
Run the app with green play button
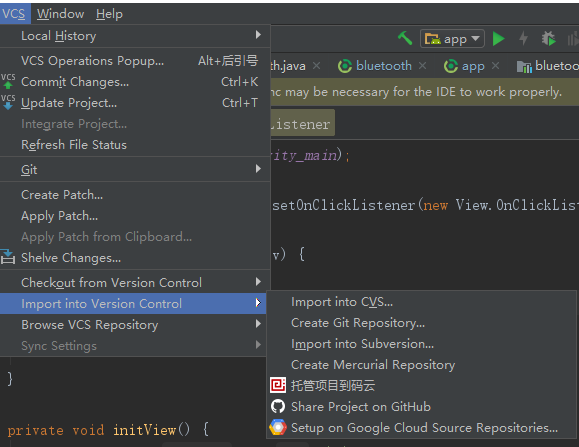coord(499,38)
